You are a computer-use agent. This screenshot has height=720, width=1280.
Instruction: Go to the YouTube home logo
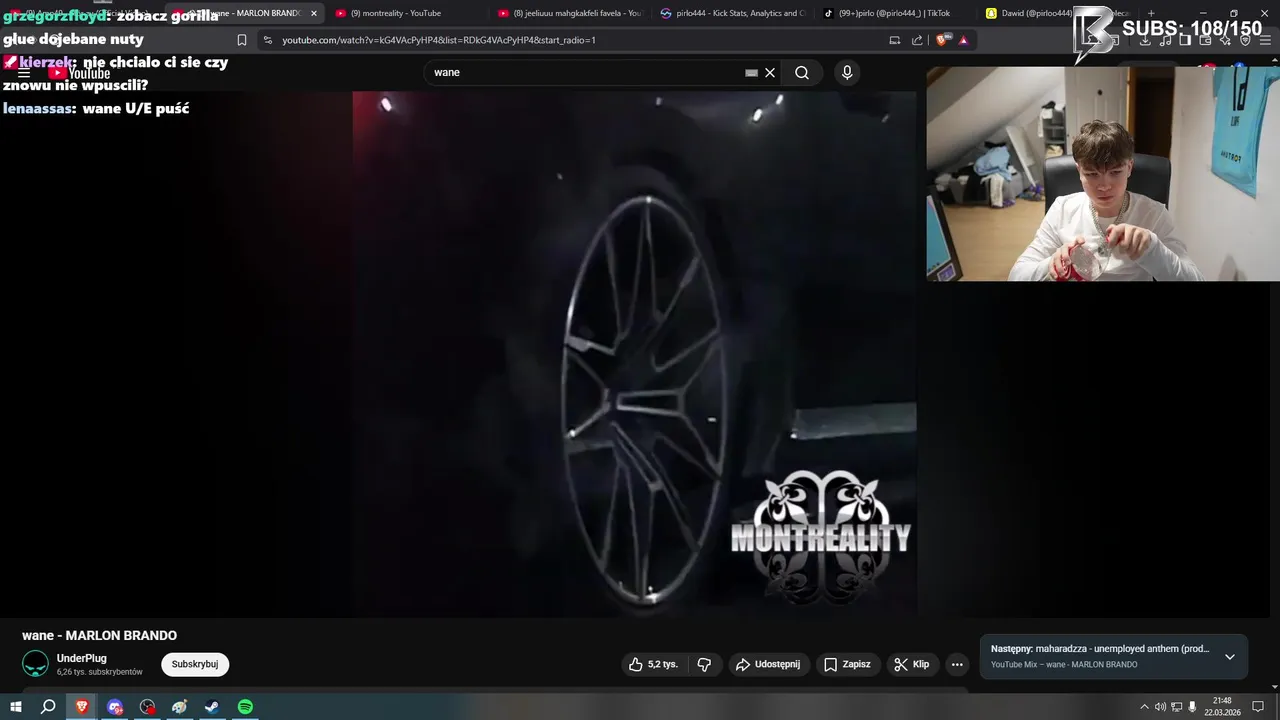pos(80,73)
